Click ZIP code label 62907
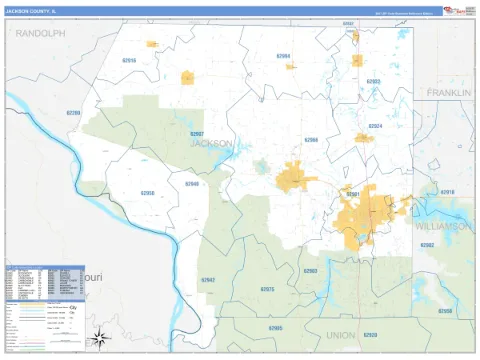The image size is (480, 360). (x=197, y=134)
